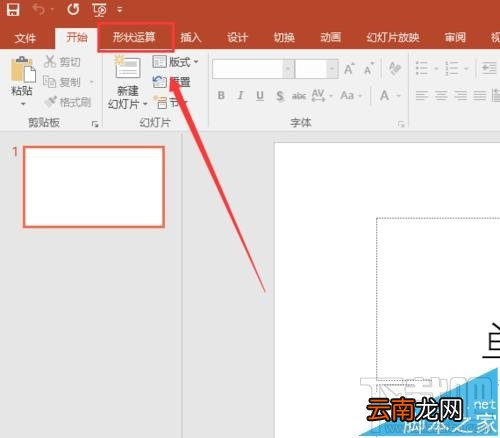500x438 pixels.
Task: Click the numbered list icon
Action: tap(452, 68)
